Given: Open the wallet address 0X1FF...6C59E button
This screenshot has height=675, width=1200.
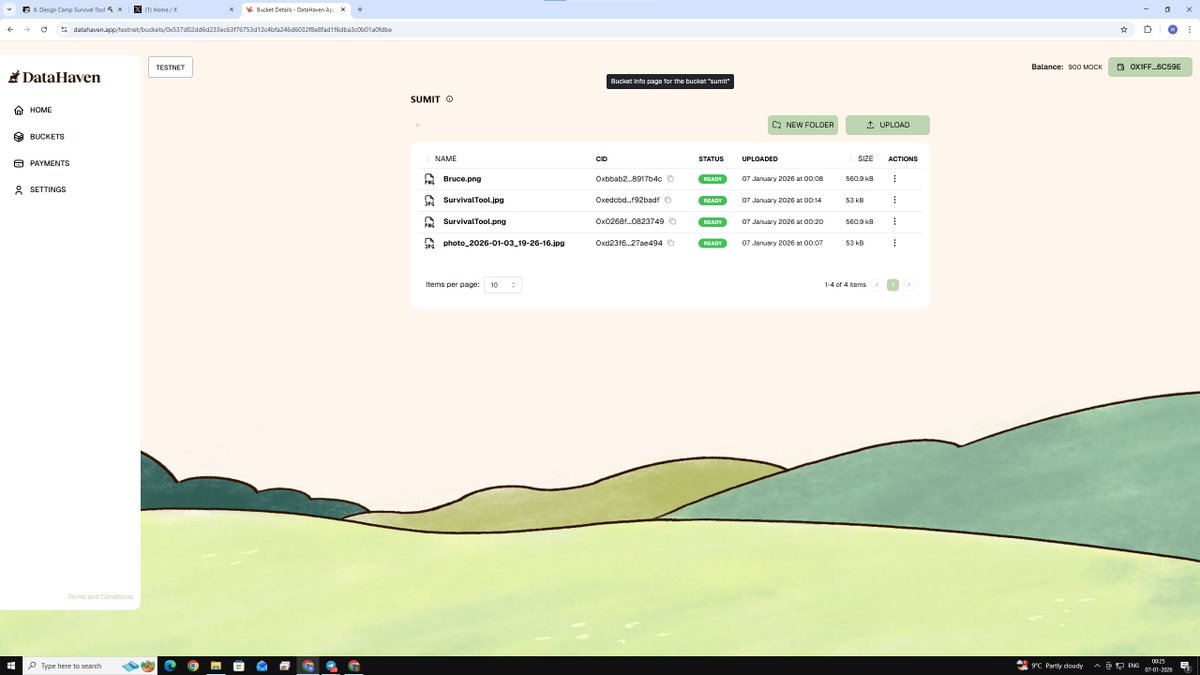Looking at the screenshot, I should (x=1149, y=67).
